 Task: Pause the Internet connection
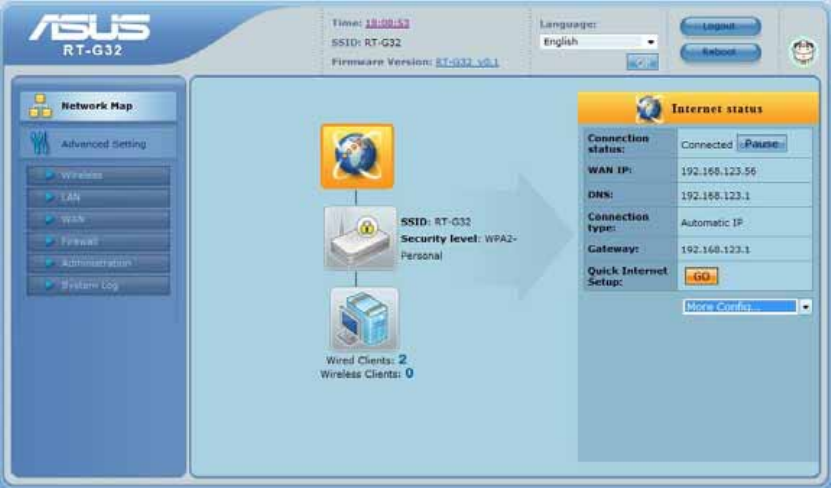762,144
